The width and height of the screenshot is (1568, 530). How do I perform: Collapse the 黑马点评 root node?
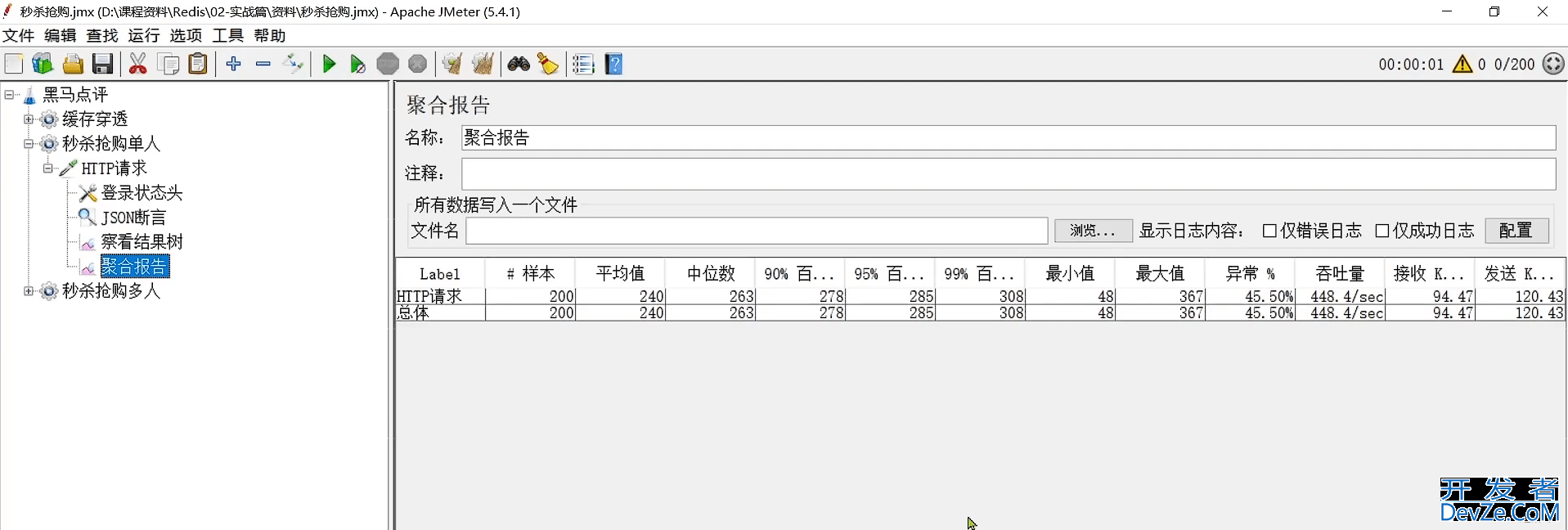(9, 95)
